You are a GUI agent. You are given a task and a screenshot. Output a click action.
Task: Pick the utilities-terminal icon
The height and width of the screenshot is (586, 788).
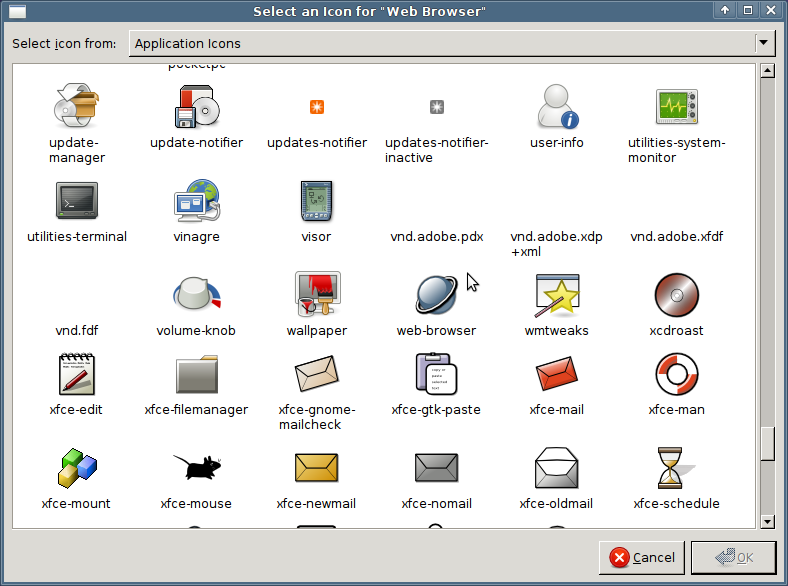77,200
